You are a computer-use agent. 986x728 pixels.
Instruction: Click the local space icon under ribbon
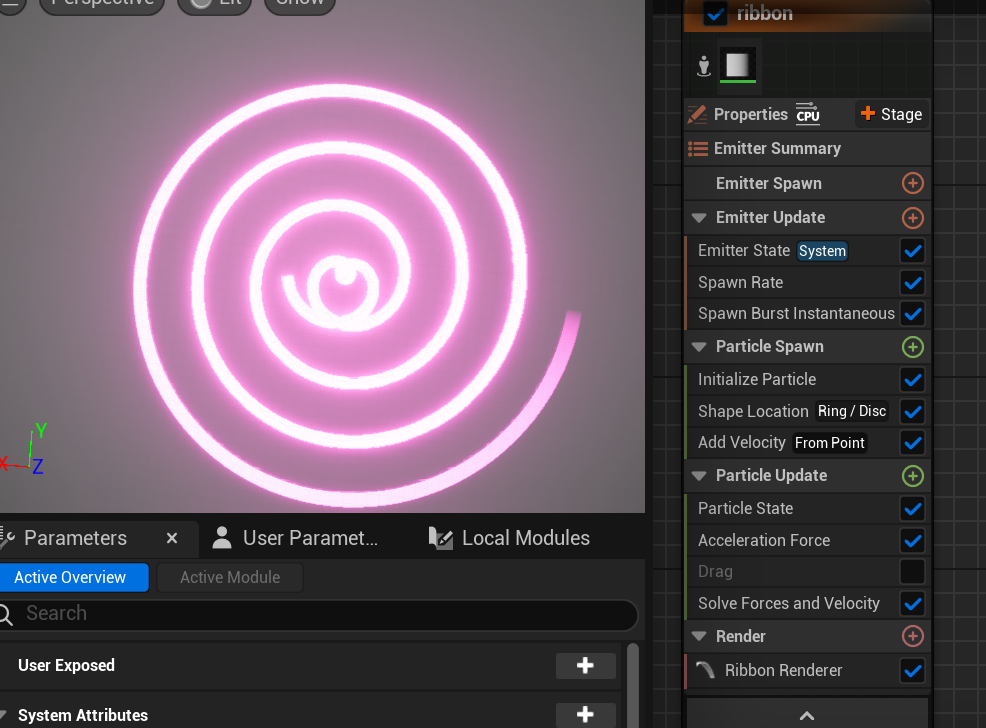tap(704, 66)
